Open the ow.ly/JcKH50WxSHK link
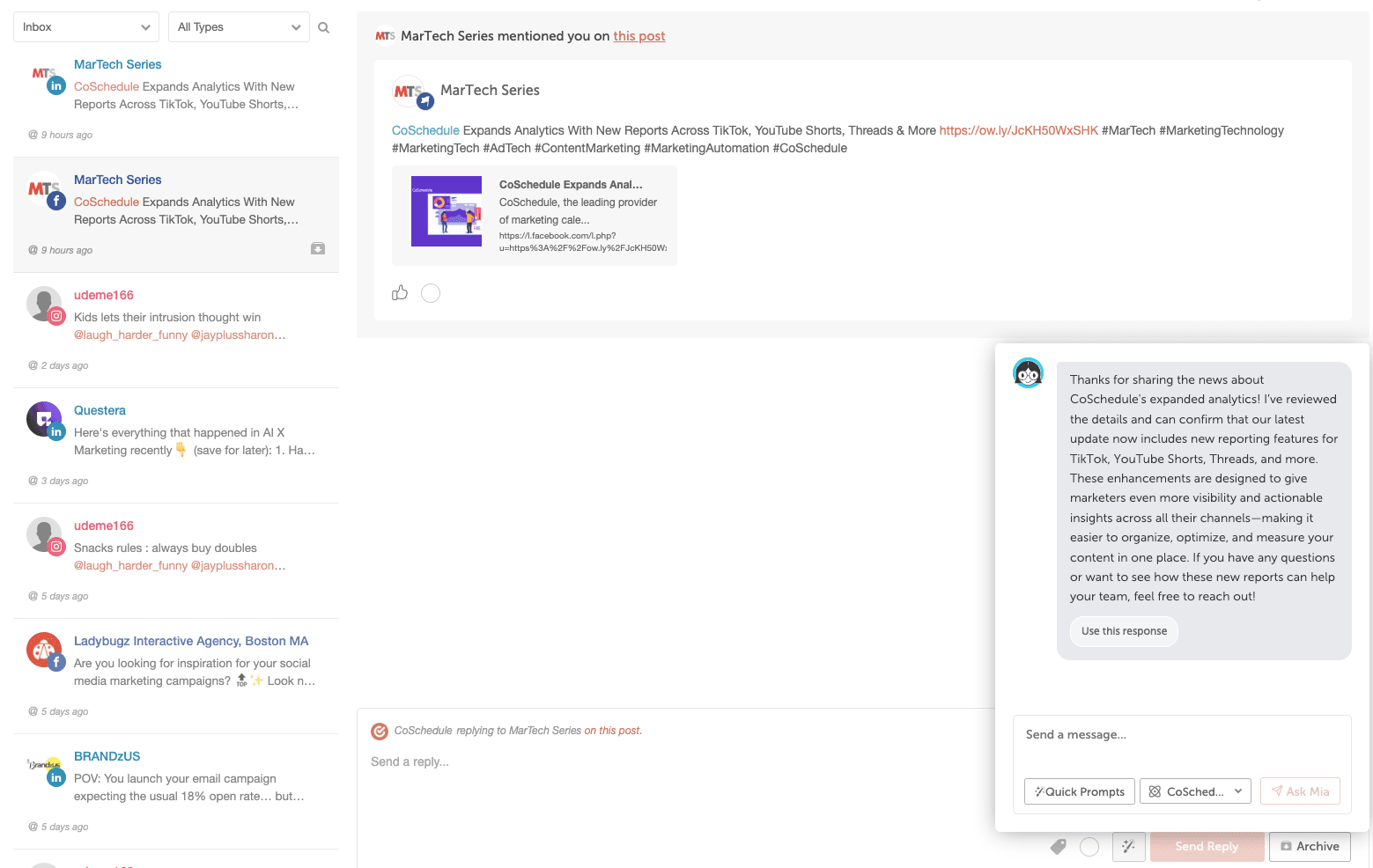This screenshot has height=868, width=1373. click(1018, 130)
